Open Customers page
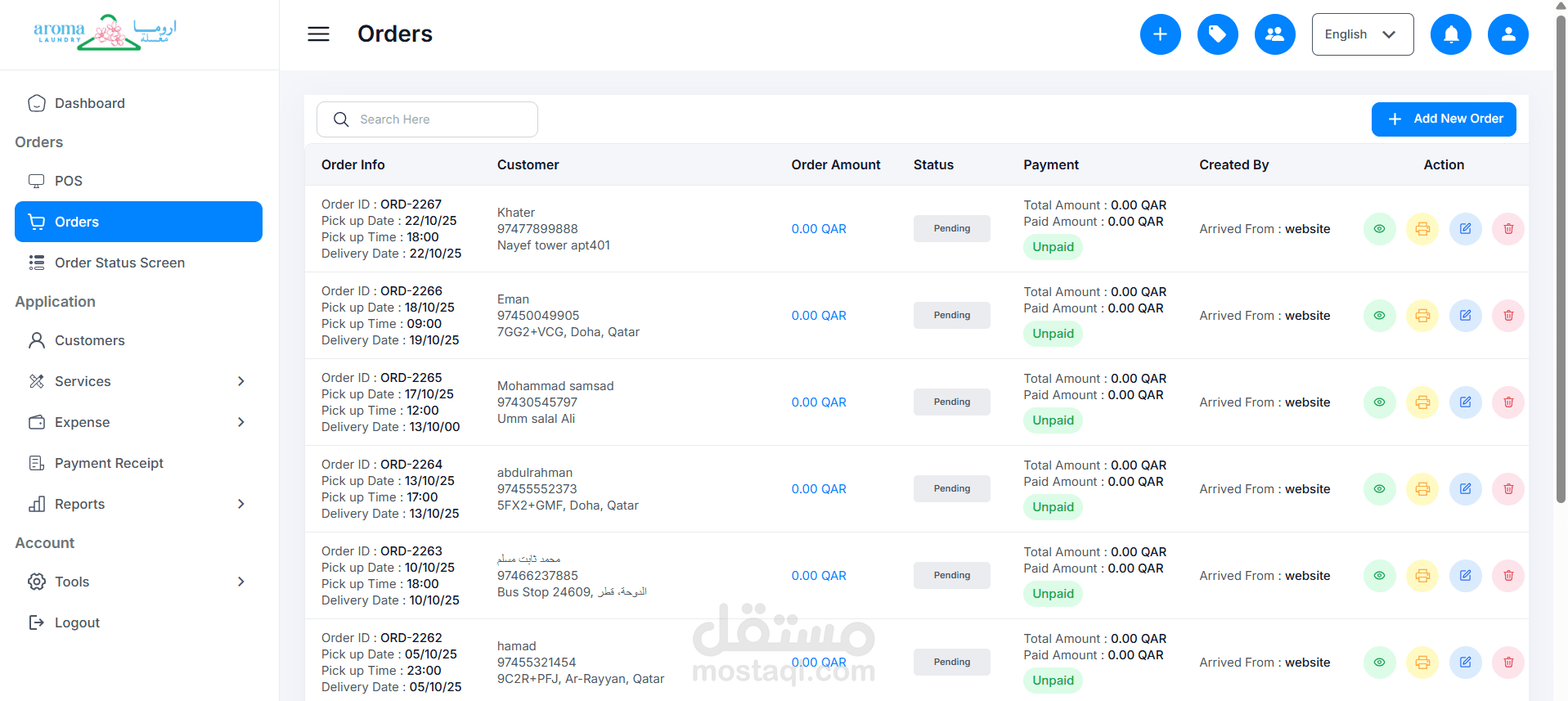Image resolution: width=1568 pixels, height=701 pixels. click(x=138, y=340)
